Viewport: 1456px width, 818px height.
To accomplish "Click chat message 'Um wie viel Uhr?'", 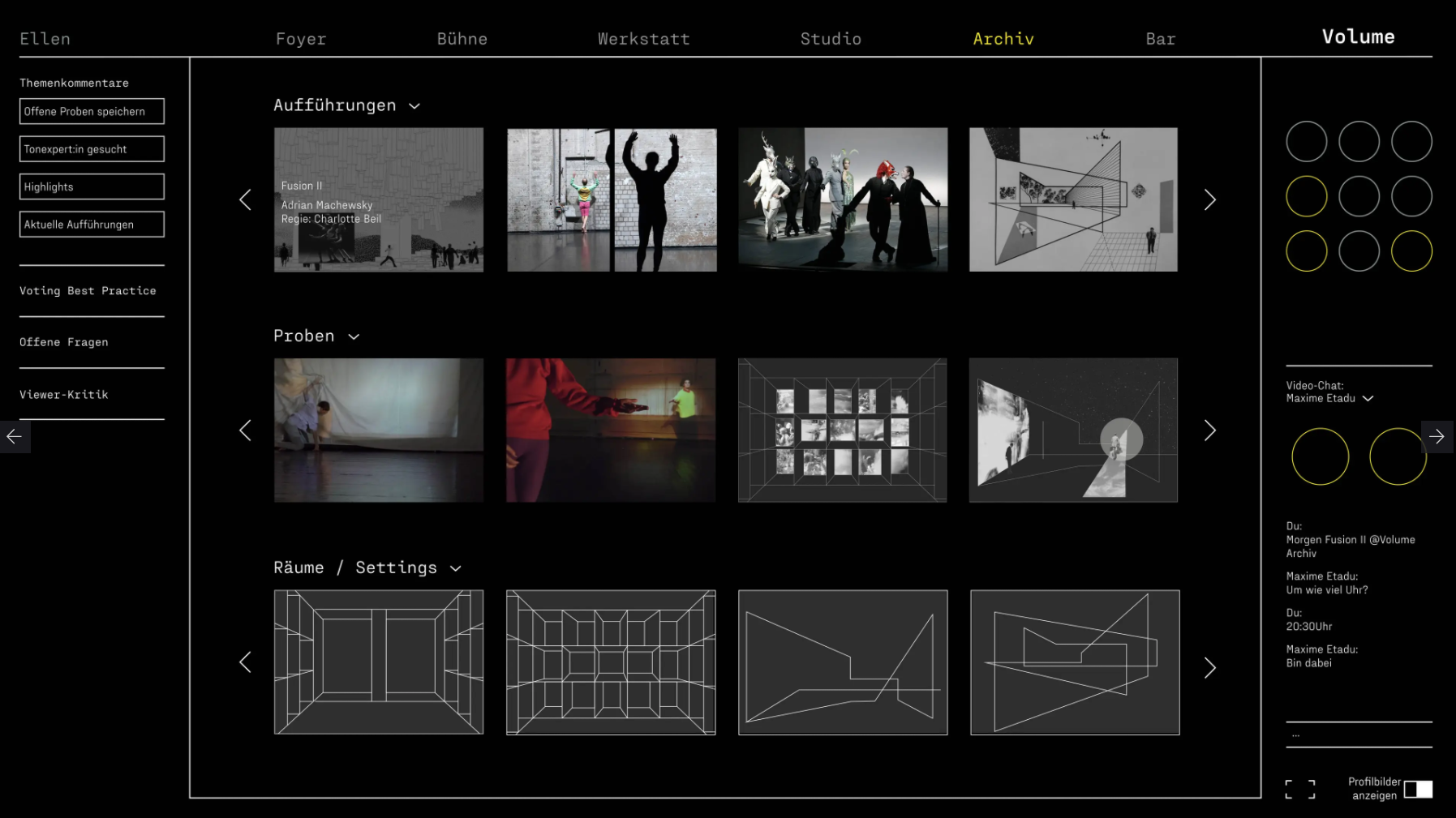I will click(x=1327, y=590).
